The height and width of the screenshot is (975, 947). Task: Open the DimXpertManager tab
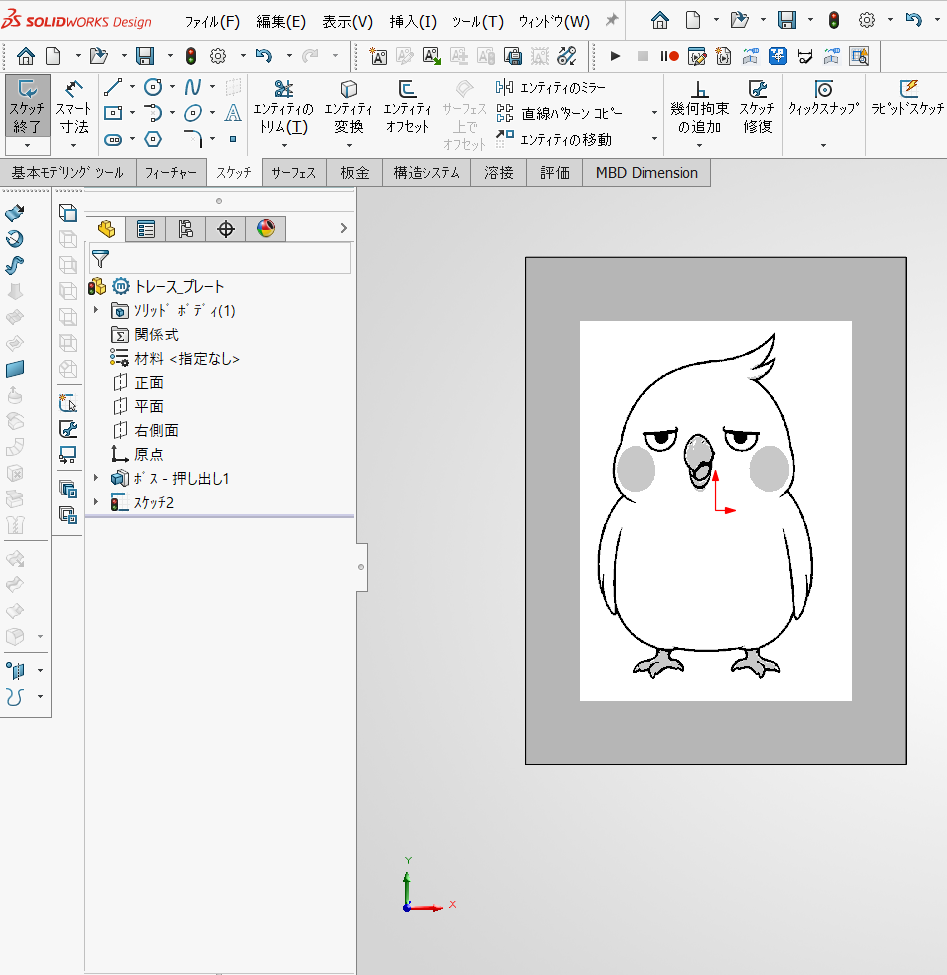click(x=226, y=229)
